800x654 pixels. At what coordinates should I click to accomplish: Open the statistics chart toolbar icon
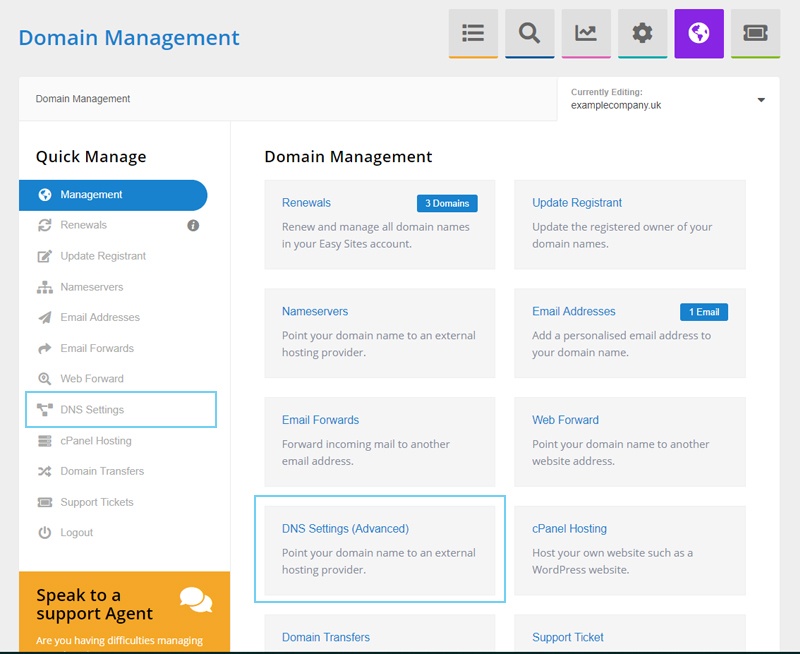coord(586,34)
